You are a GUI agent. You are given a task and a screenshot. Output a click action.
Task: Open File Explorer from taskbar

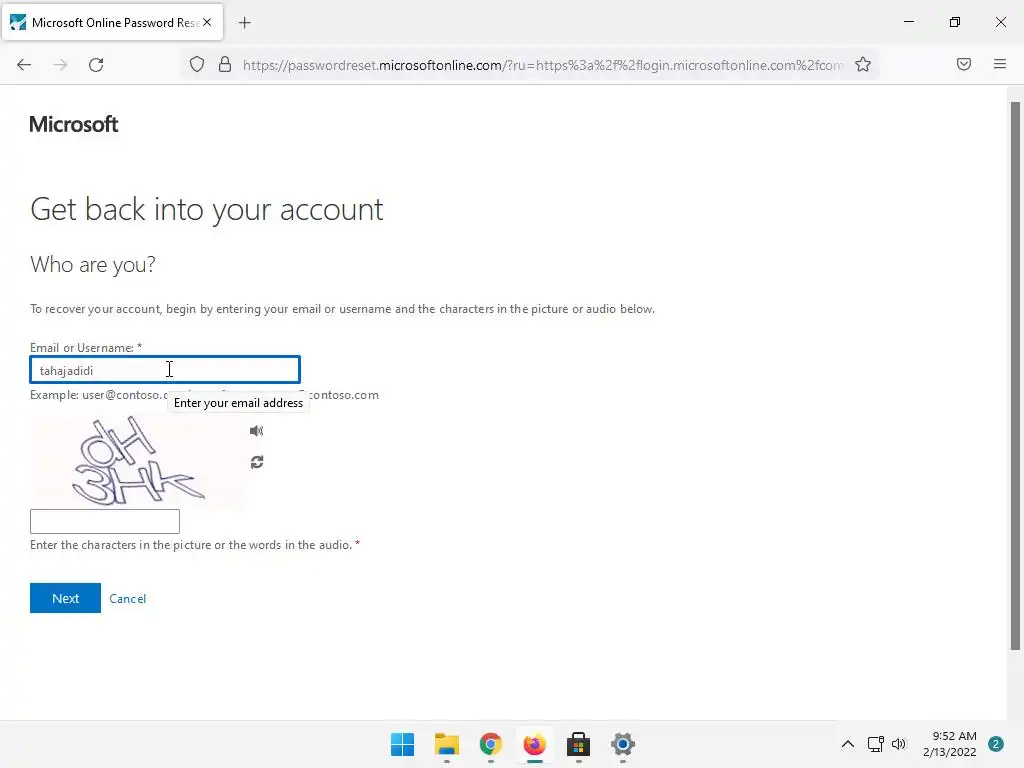pyautogui.click(x=447, y=744)
